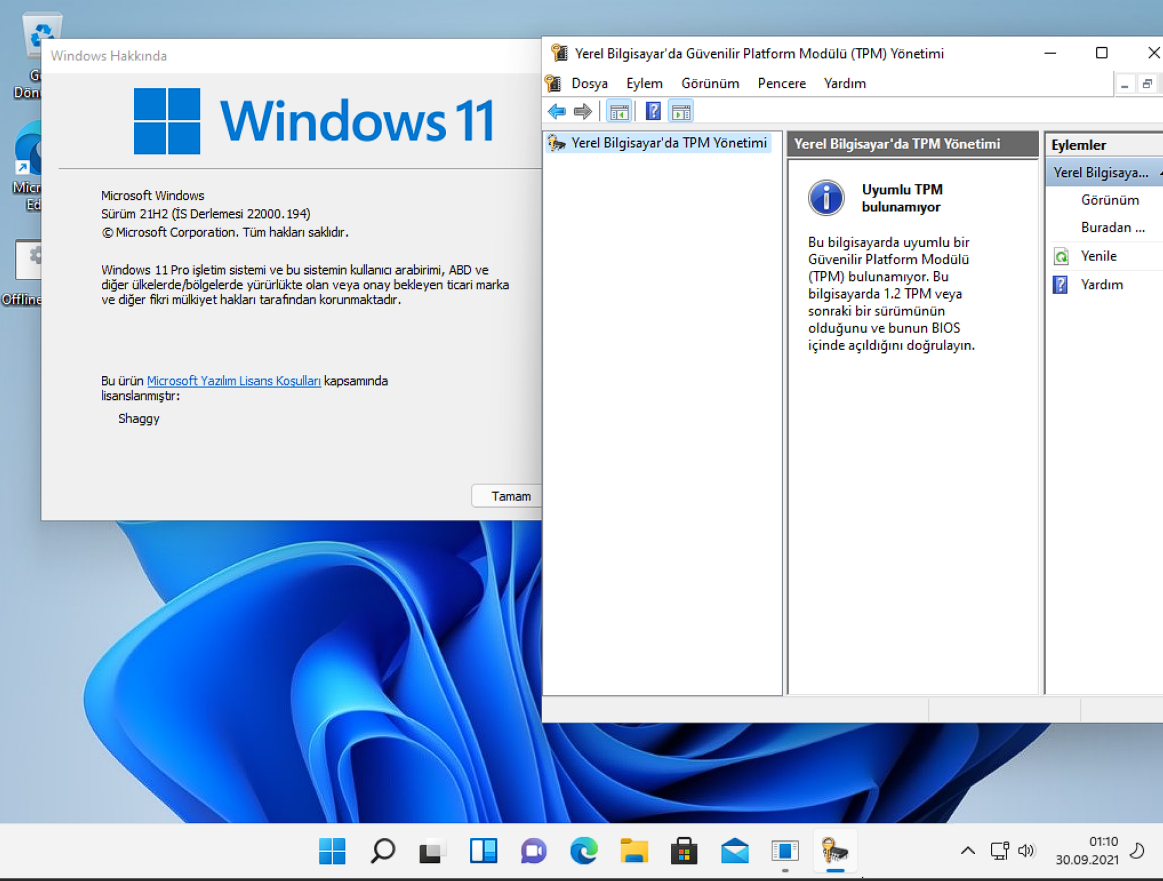Collapse the Yerel Bilgisaya... actions section
The height and width of the screenshot is (881, 1163).
click(1159, 173)
